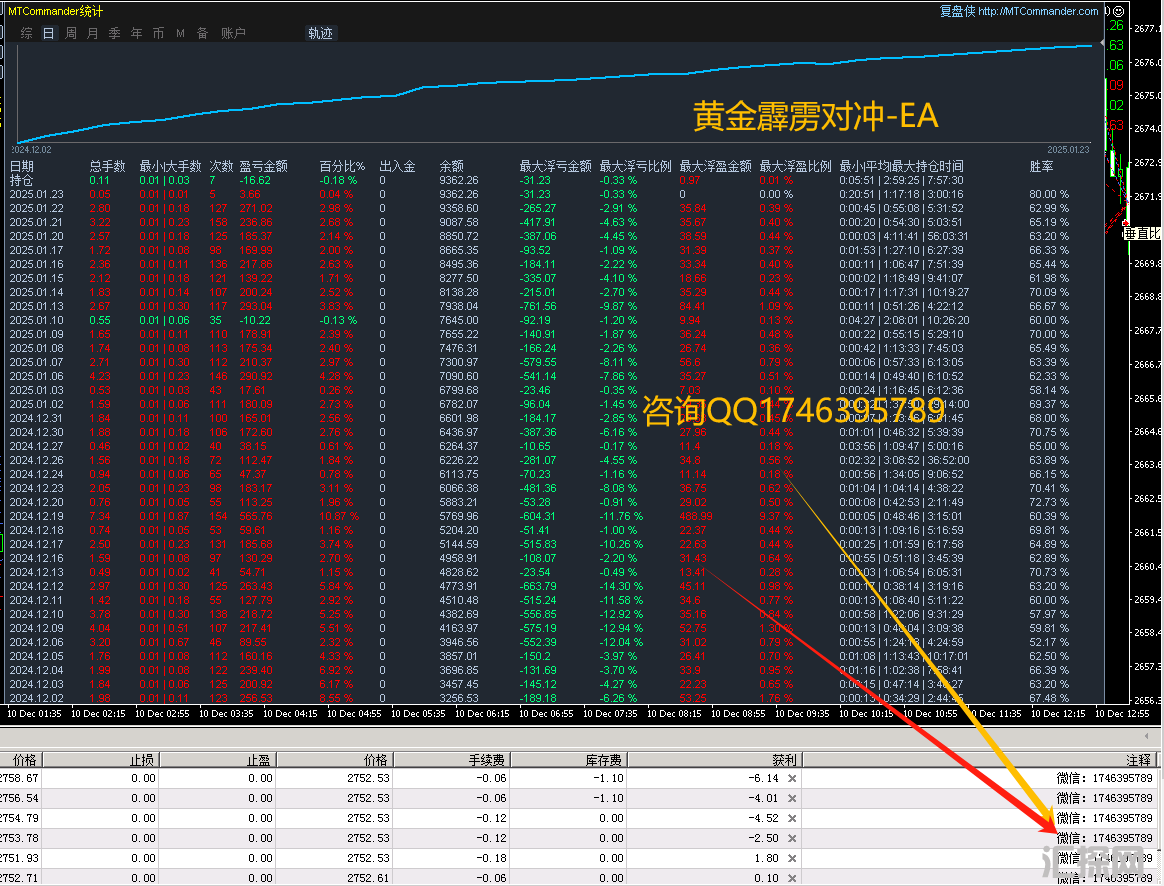The height and width of the screenshot is (886, 1164).
Task: Close the order with profit -2.50
Action: coord(792,838)
